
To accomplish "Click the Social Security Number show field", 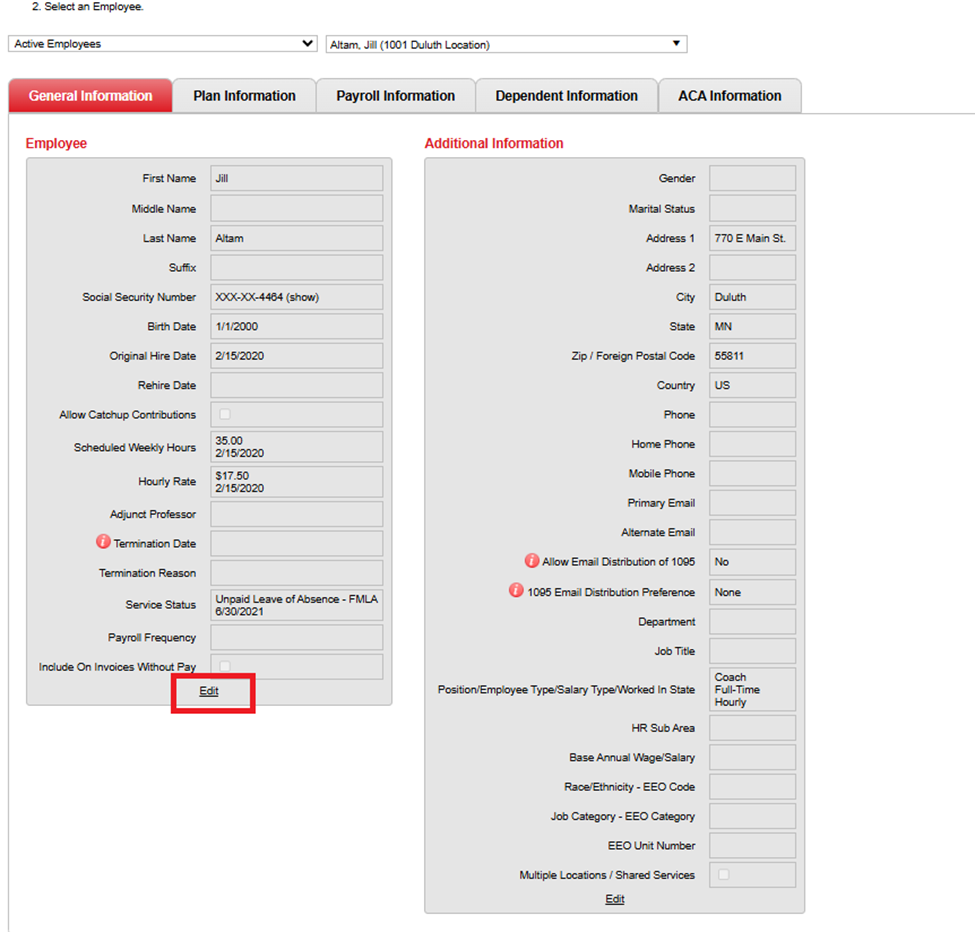I will pyautogui.click(x=296, y=297).
